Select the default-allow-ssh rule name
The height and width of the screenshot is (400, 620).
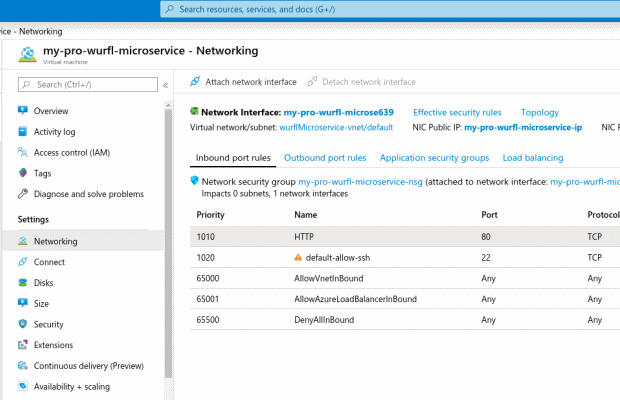click(x=338, y=258)
